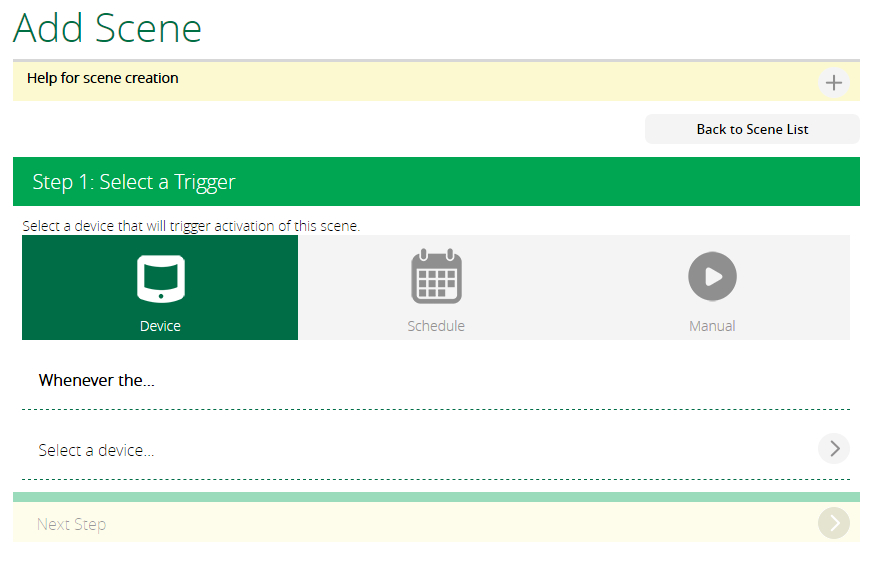Click the Help for scene creation text
870x561 pixels.
click(x=102, y=78)
